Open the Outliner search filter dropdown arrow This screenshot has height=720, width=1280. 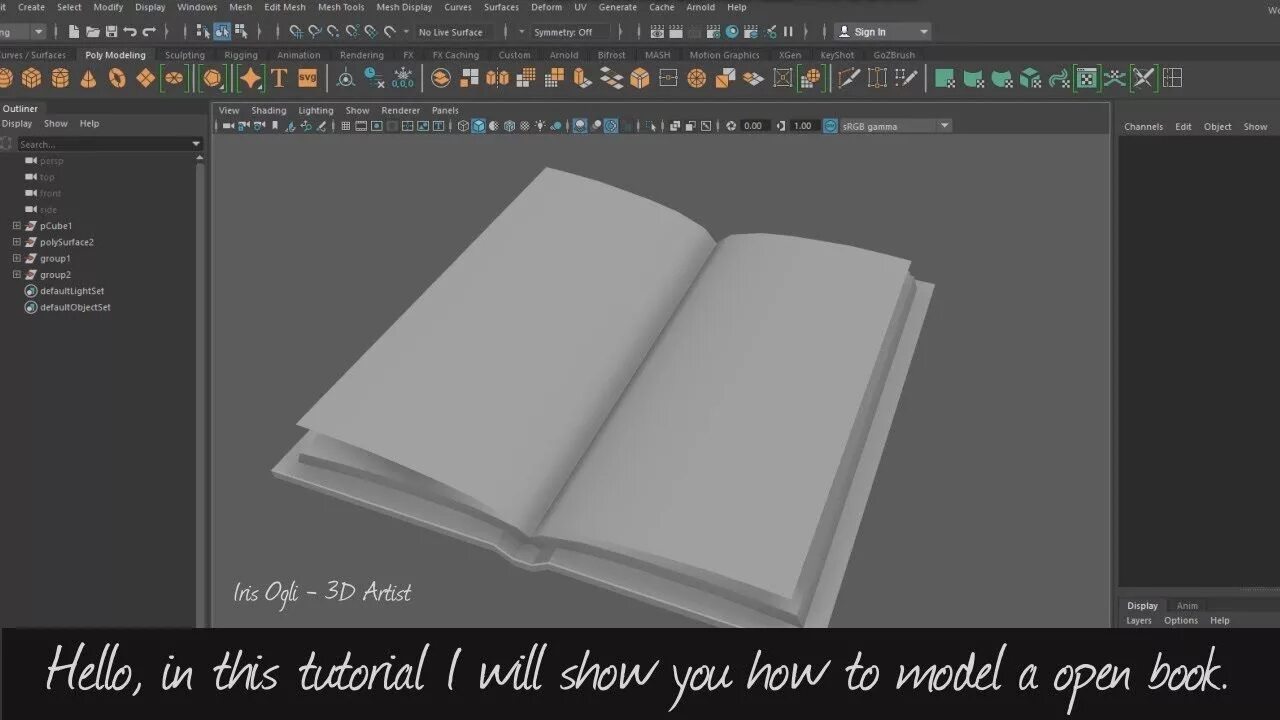pos(196,144)
